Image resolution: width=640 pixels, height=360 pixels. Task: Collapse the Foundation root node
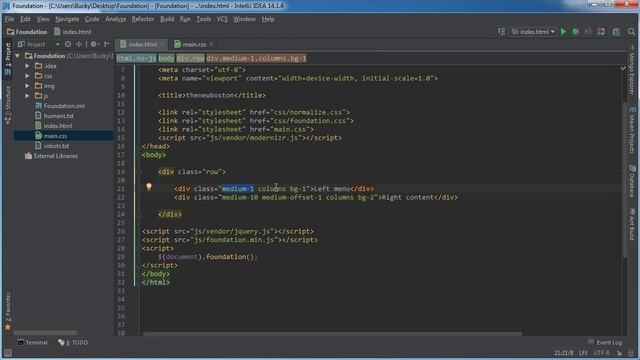tap(18, 56)
